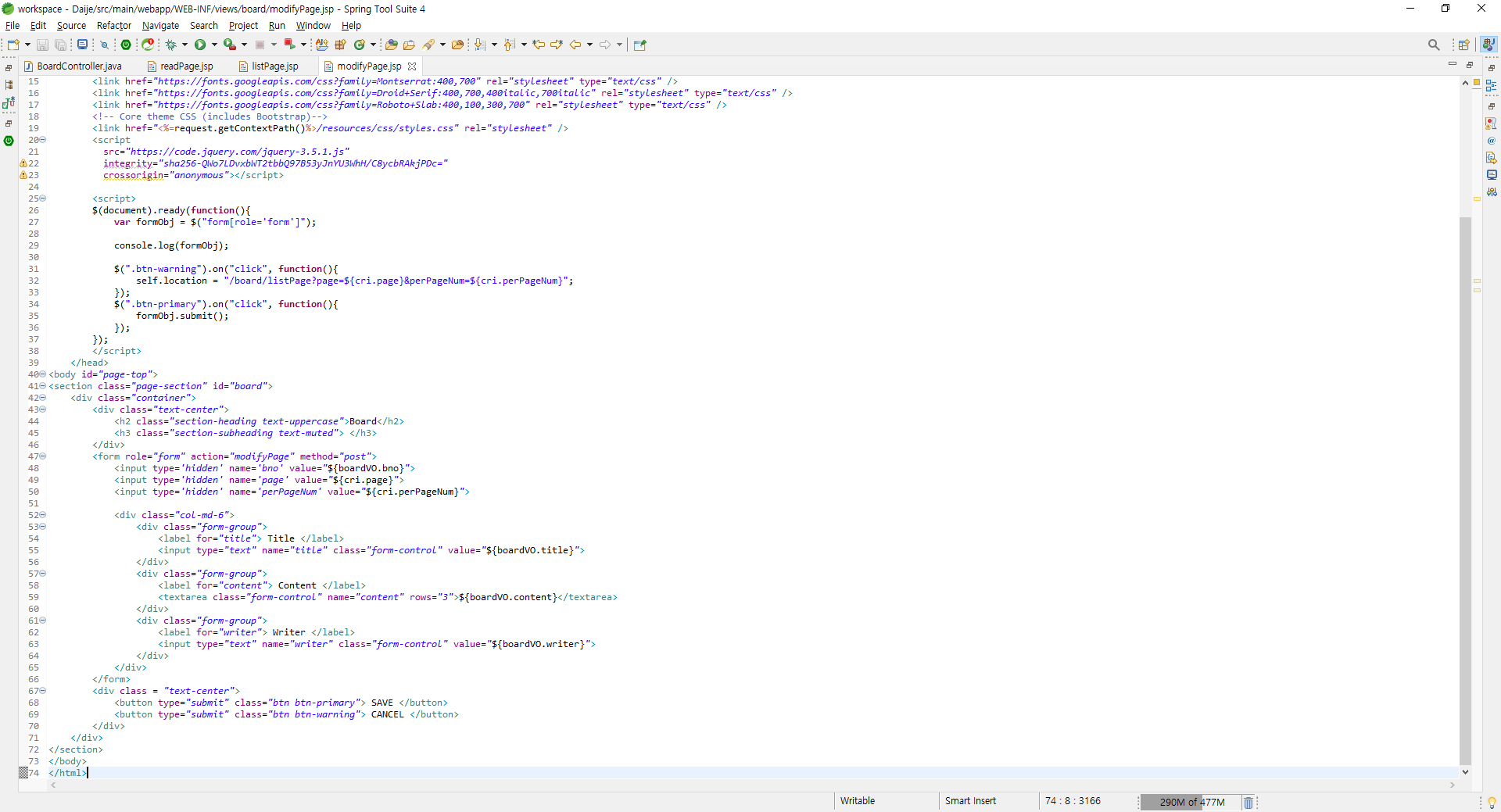This screenshot has width=1501, height=812.
Task: Open the Refactor menu
Action: coord(114,26)
